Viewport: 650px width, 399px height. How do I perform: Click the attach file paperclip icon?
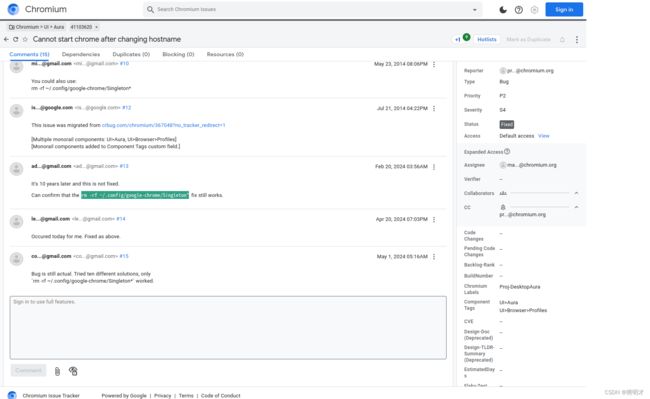click(57, 371)
